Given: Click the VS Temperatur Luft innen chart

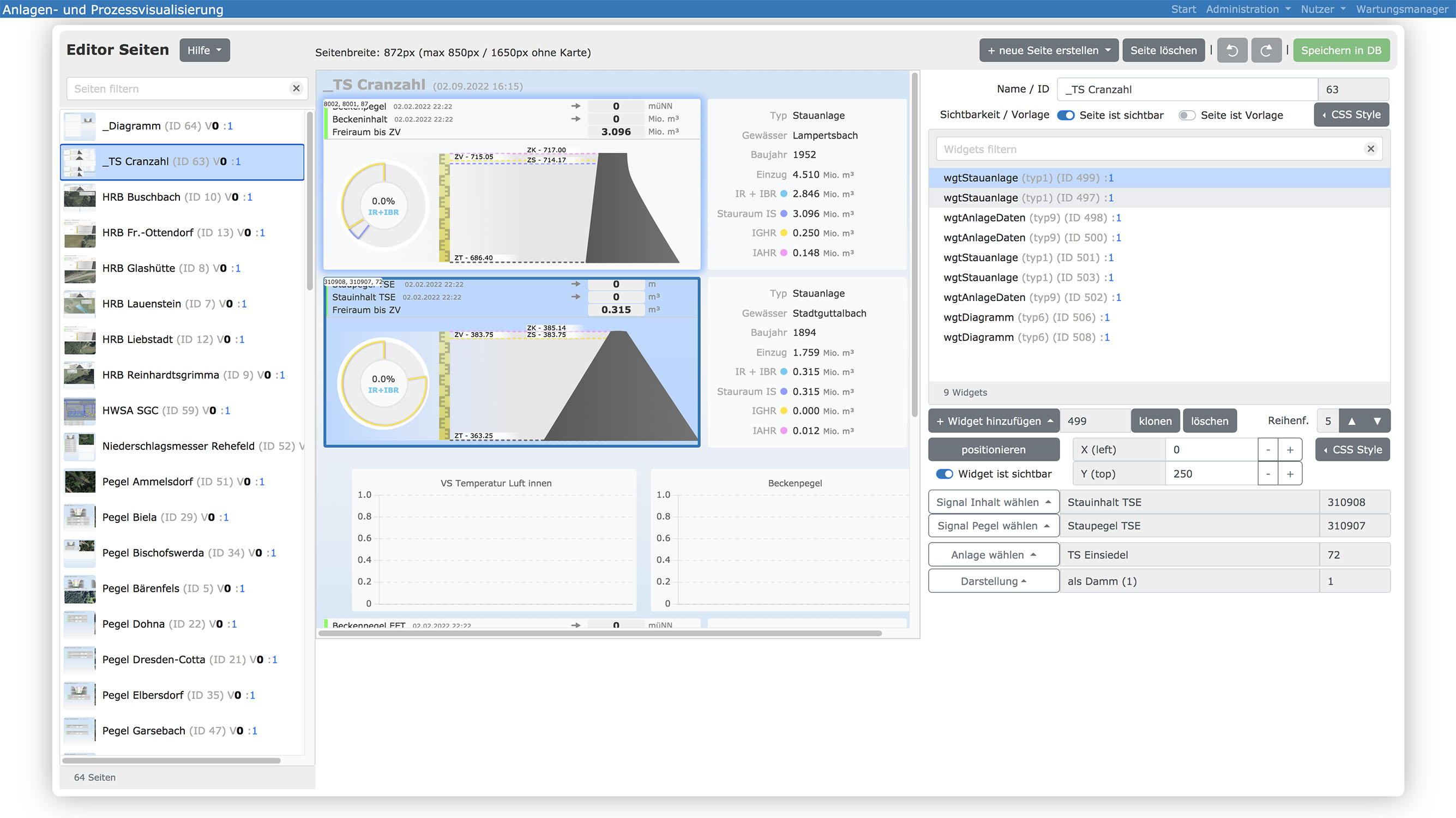Looking at the screenshot, I should pos(494,540).
